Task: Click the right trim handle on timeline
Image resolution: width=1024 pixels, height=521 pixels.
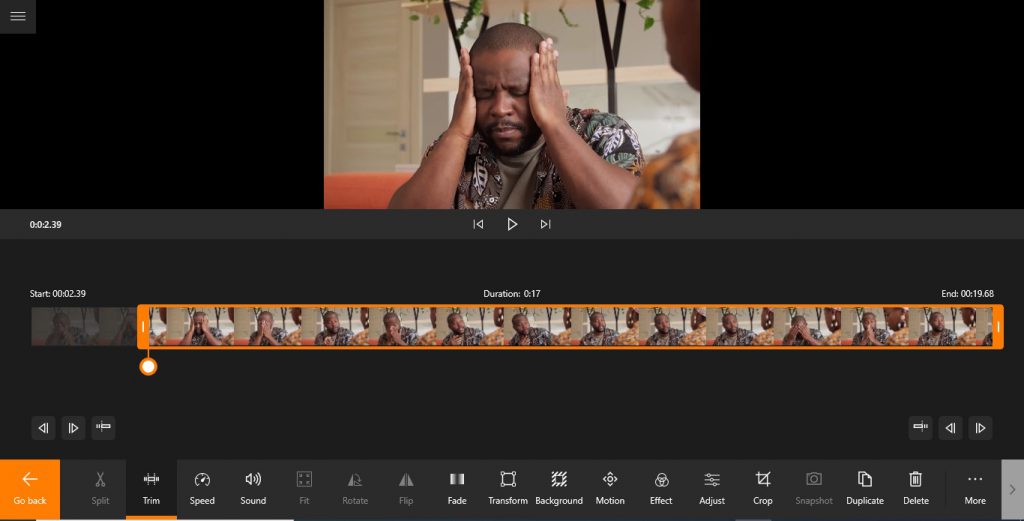Action: pos(998,326)
